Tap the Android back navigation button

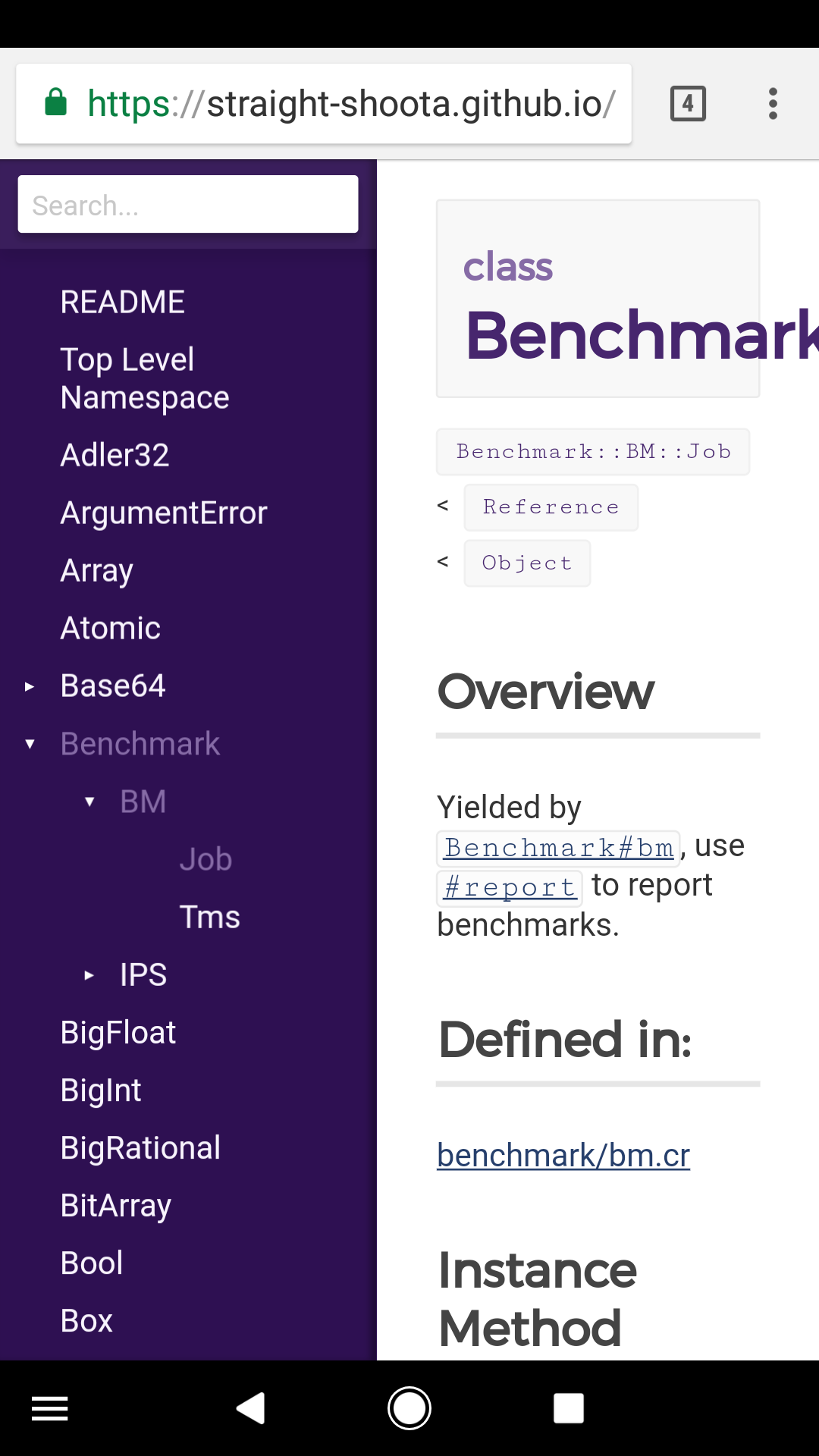coord(251,1408)
